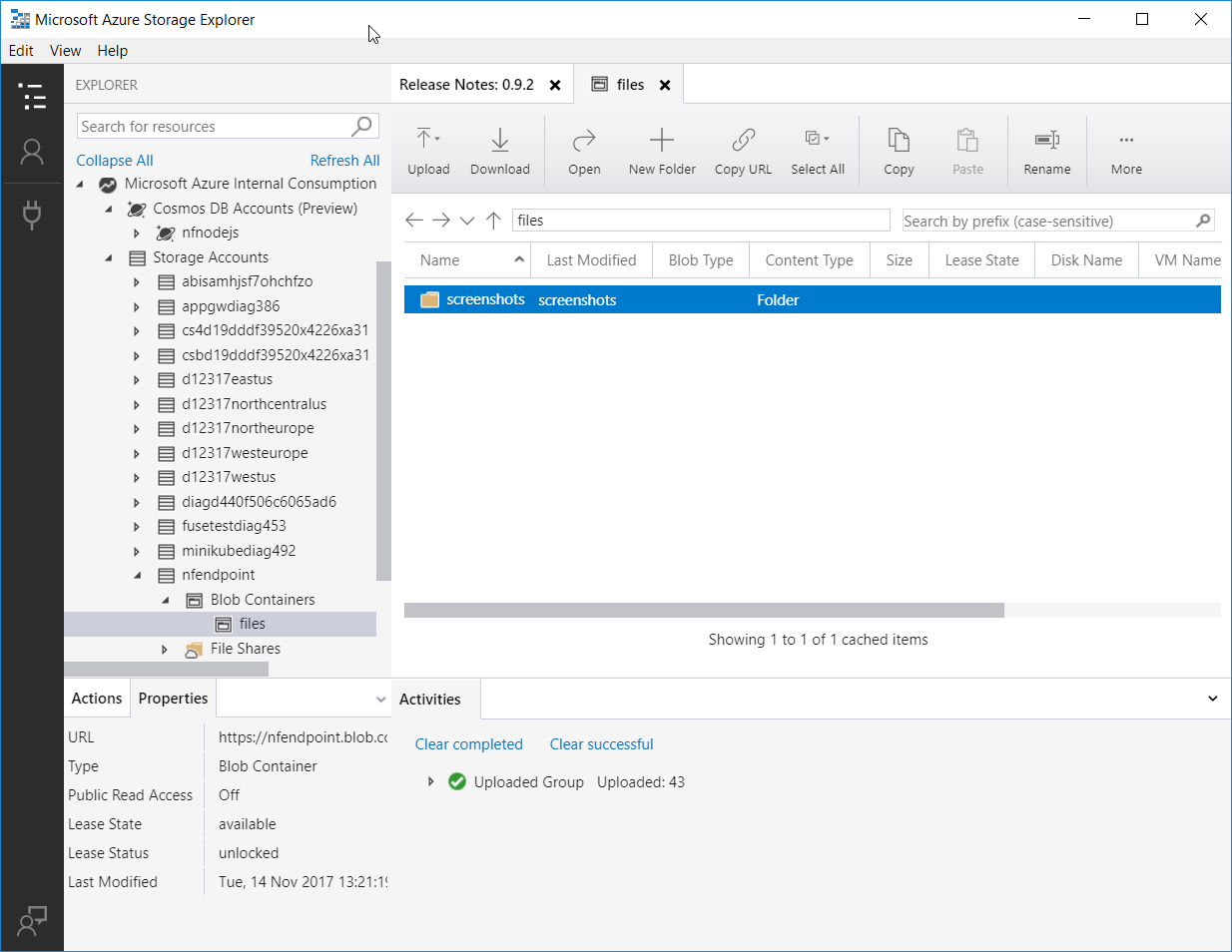This screenshot has width=1232, height=952.
Task: Collapse the Actions/Properties panel chevron
Action: 380,699
